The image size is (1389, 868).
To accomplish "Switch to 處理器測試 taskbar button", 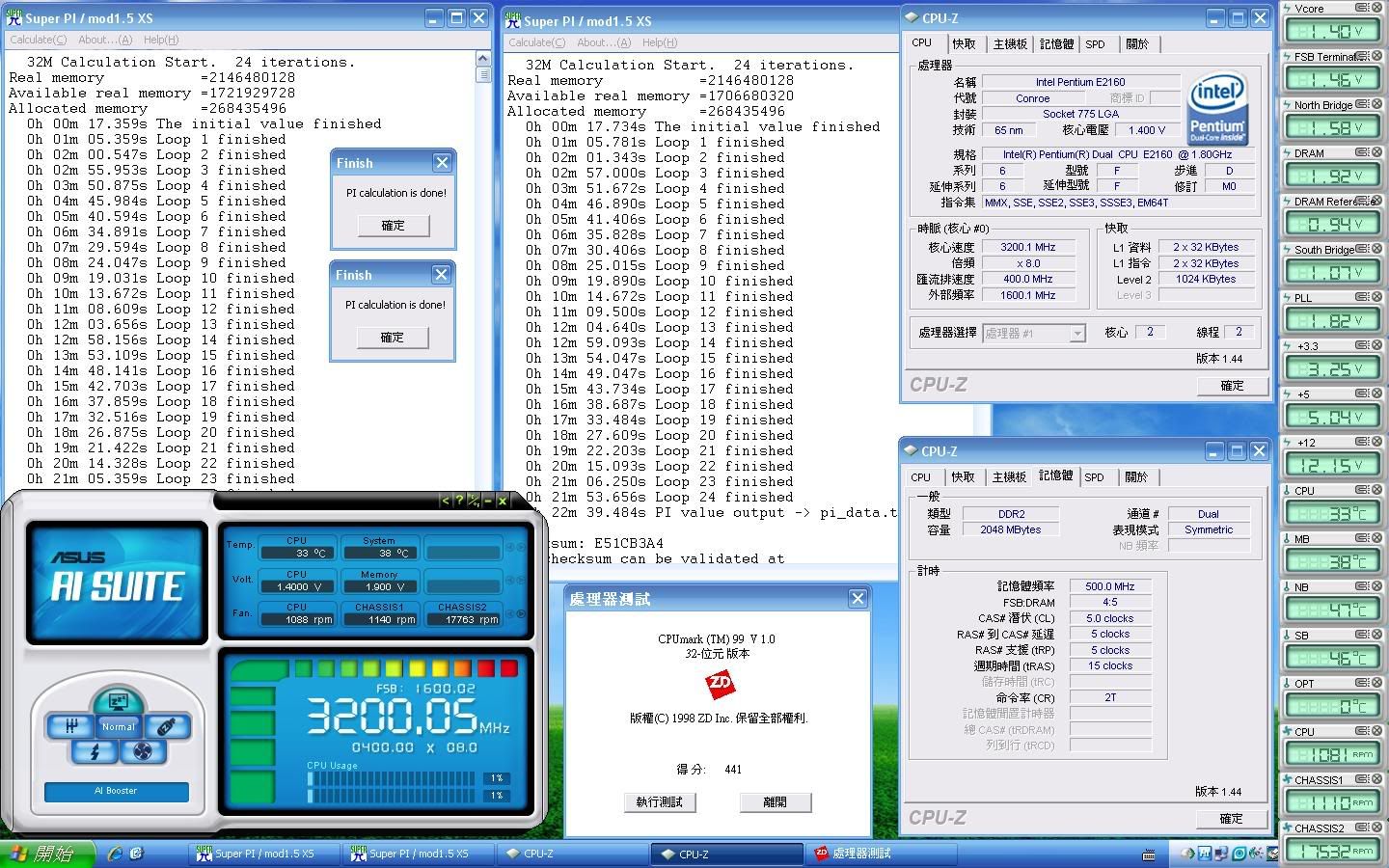I will point(882,854).
